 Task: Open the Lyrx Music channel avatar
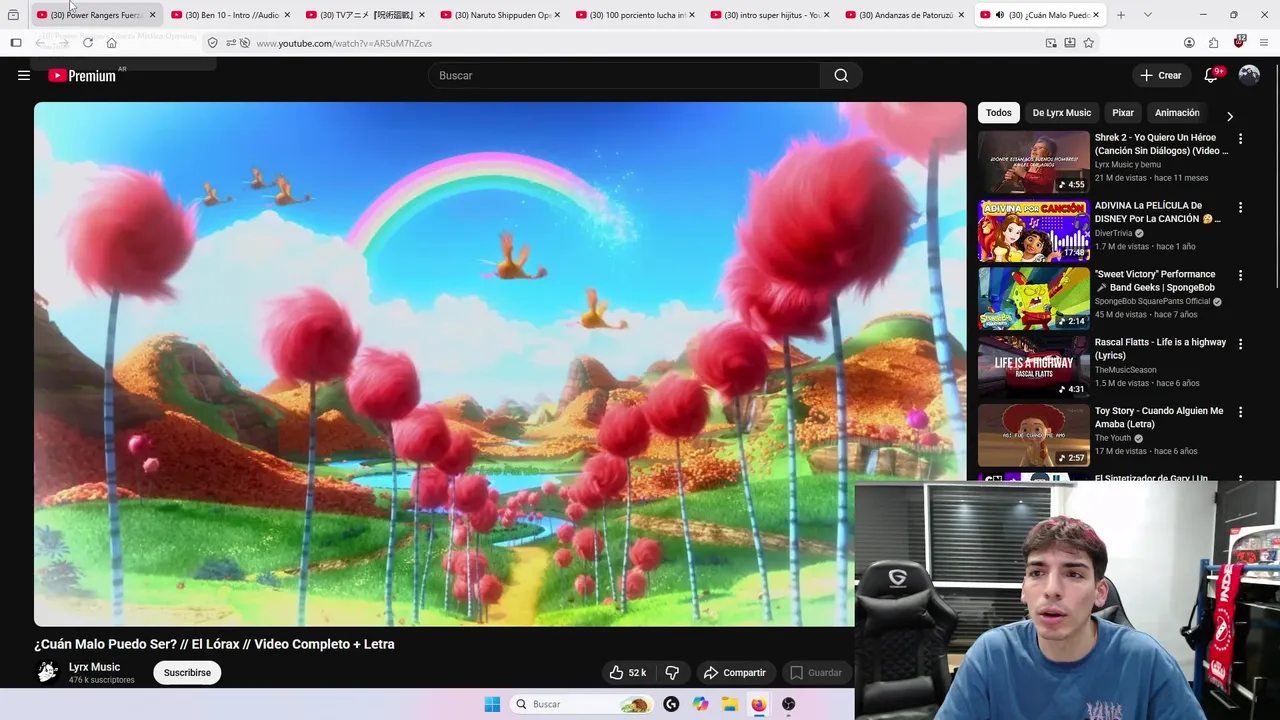point(47,672)
